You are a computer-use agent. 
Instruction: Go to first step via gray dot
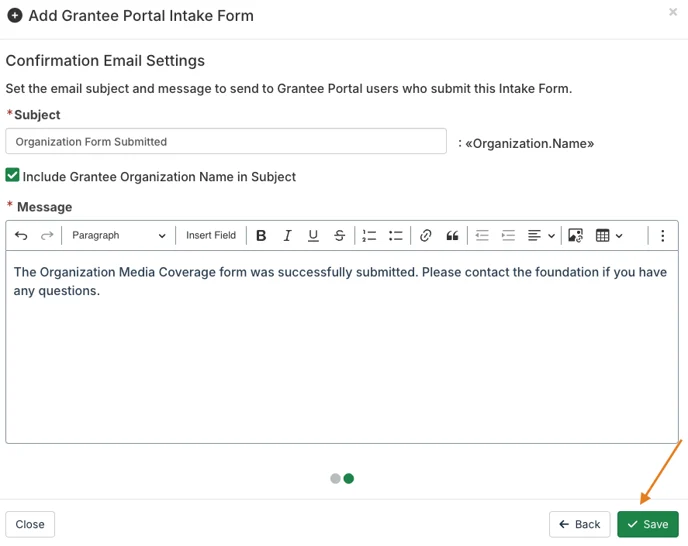335,478
